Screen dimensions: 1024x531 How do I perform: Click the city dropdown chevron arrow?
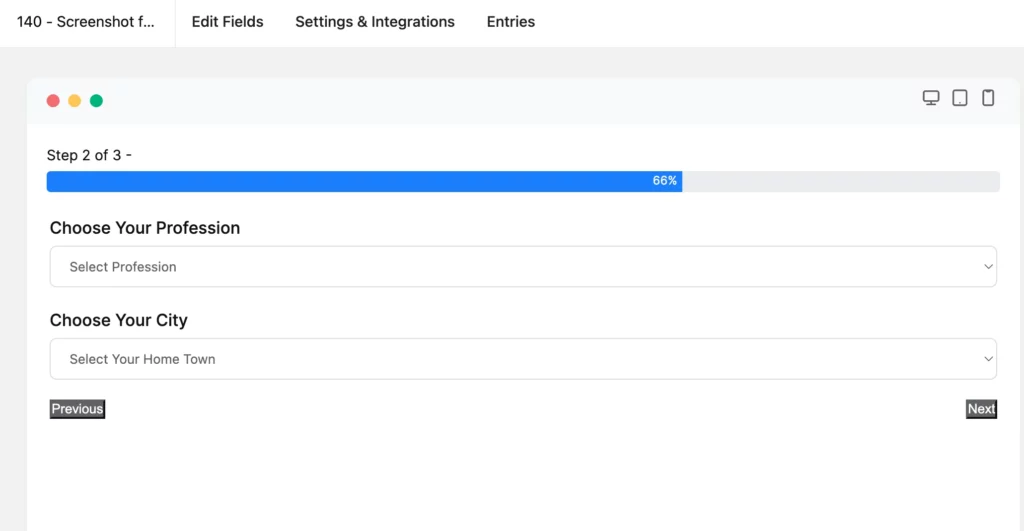(x=988, y=359)
